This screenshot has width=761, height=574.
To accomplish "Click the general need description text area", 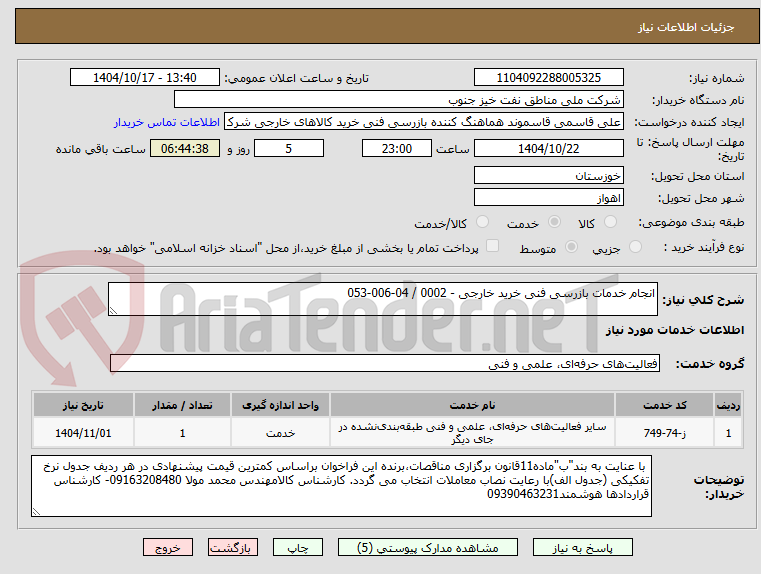I will [x=382, y=299].
